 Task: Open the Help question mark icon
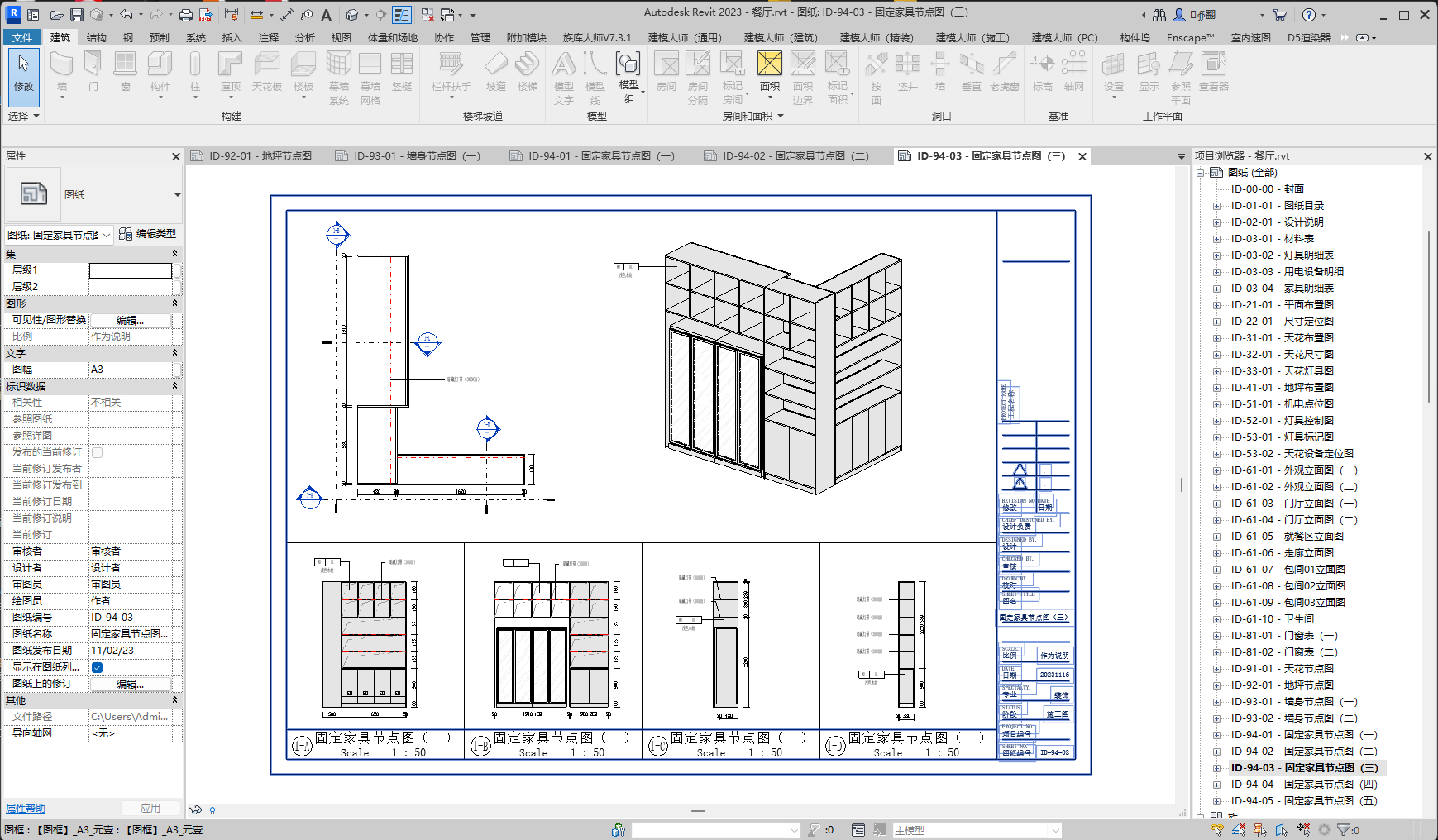tap(1308, 15)
